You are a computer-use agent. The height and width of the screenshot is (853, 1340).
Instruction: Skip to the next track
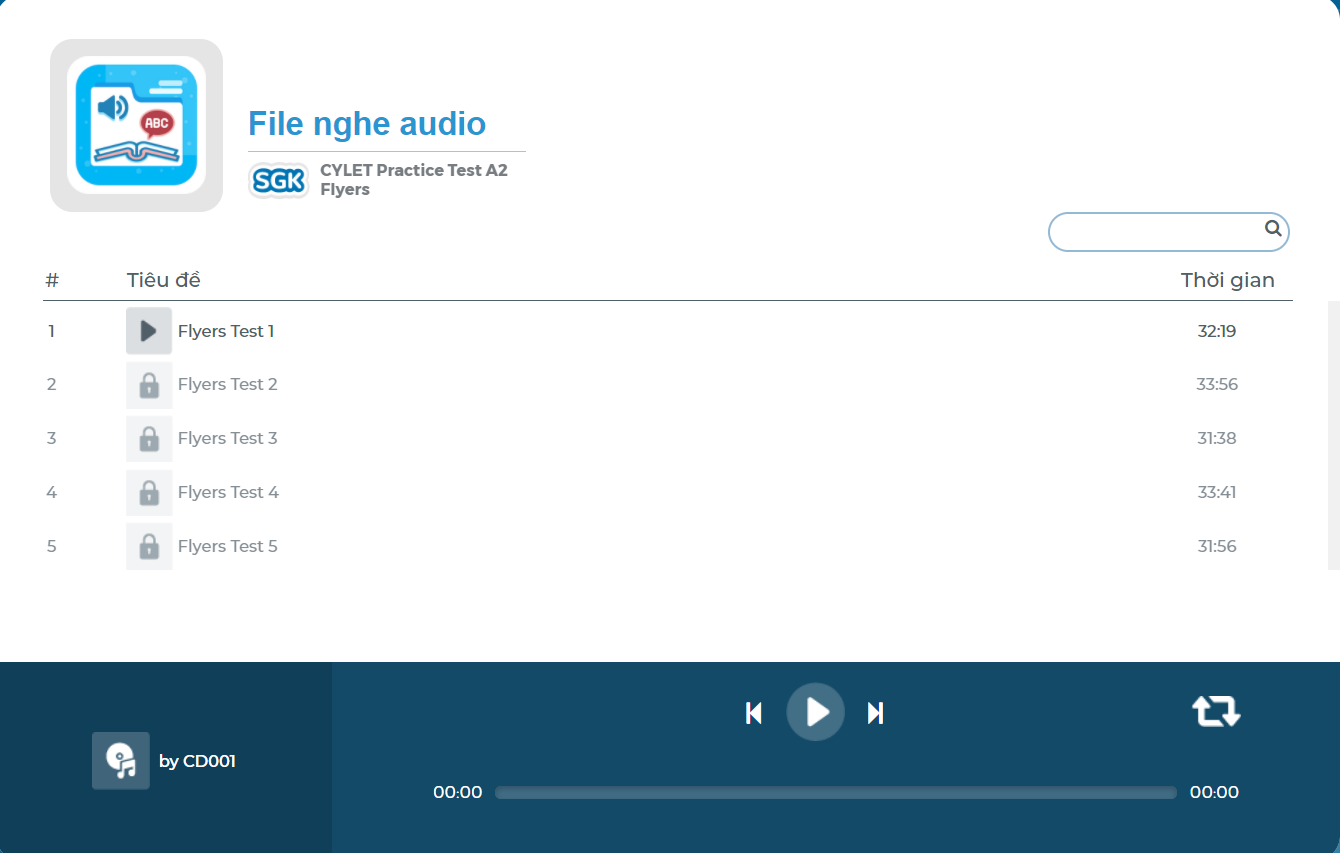click(875, 712)
